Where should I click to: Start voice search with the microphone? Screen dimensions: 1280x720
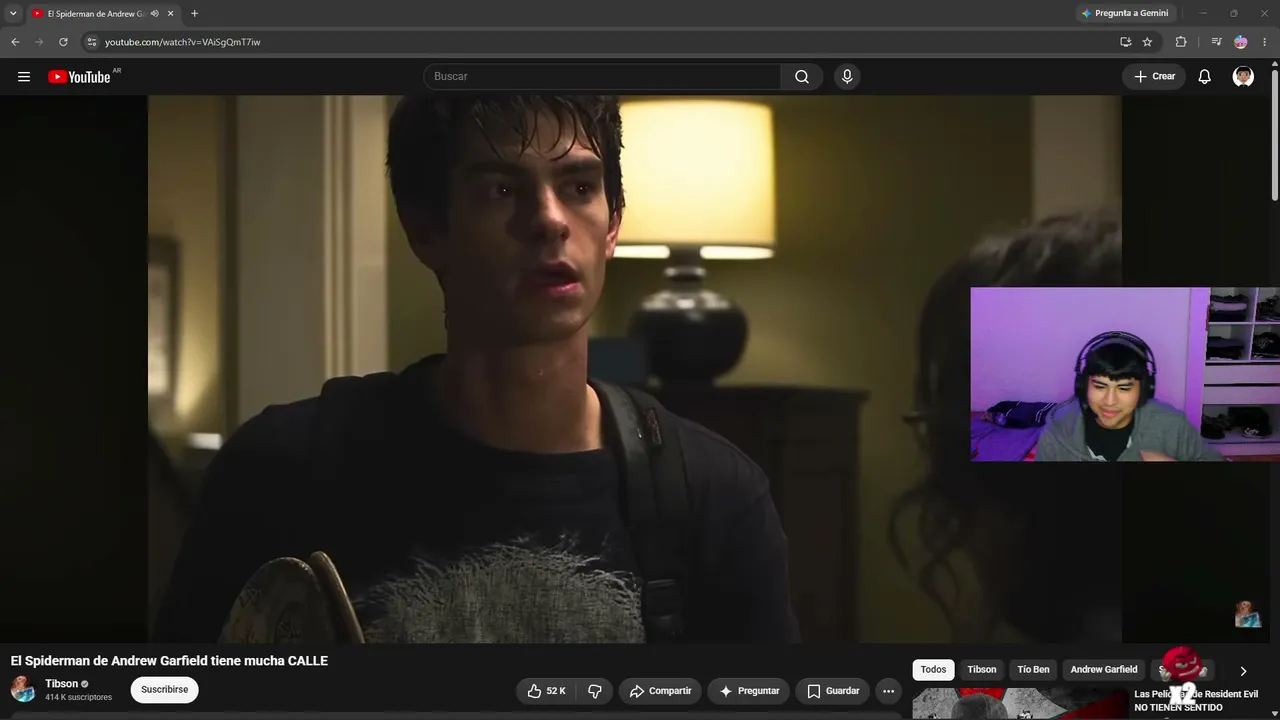(847, 77)
